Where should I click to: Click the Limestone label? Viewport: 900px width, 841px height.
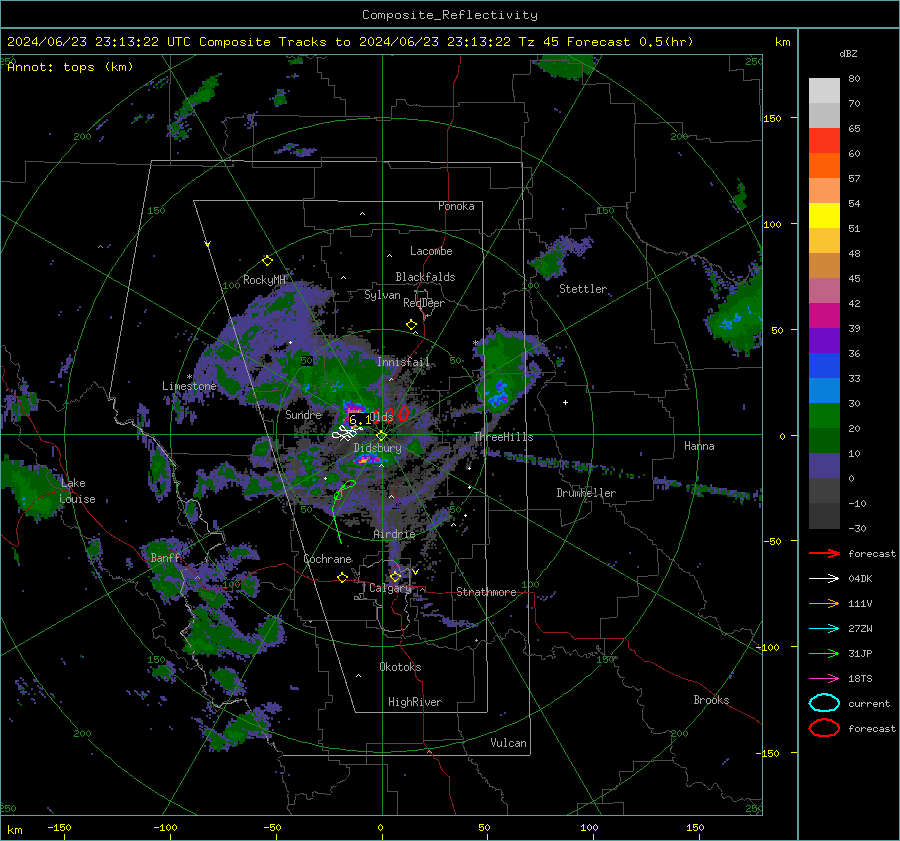tap(189, 386)
